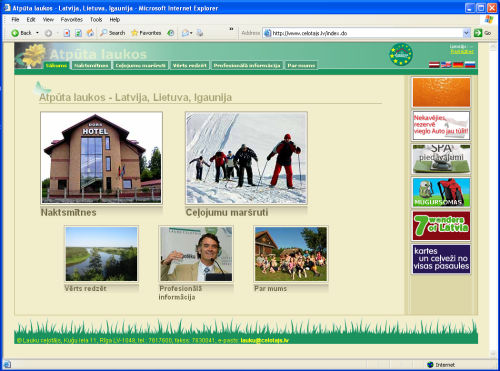Click the round green starred quality logo
500x371 pixels.
pyautogui.click(x=401, y=54)
